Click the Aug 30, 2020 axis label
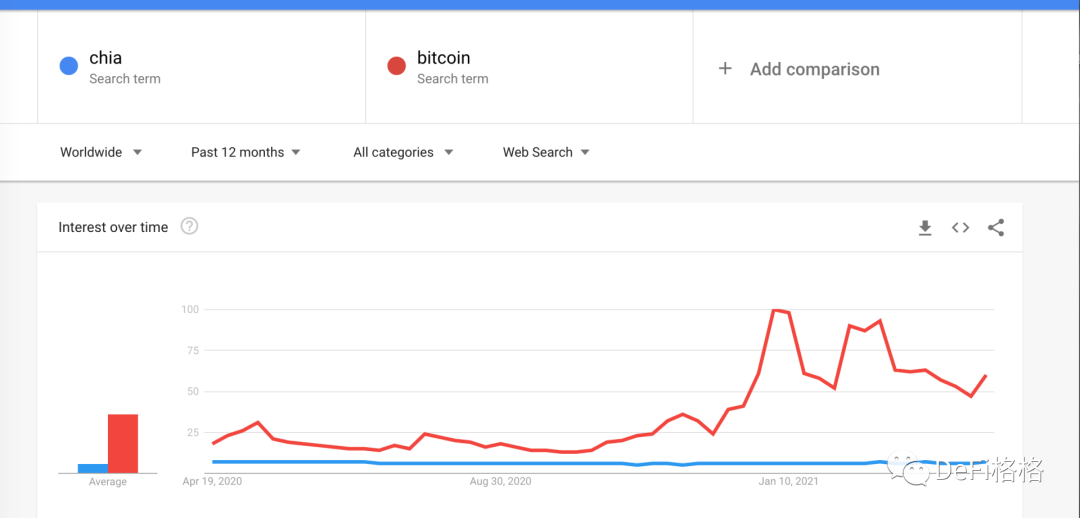This screenshot has height=518, width=1080. click(500, 482)
